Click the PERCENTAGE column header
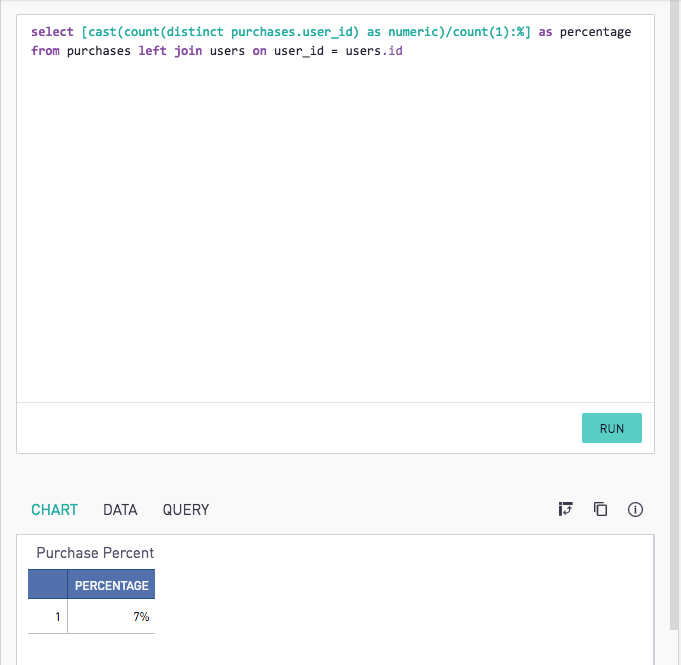 tap(111, 585)
